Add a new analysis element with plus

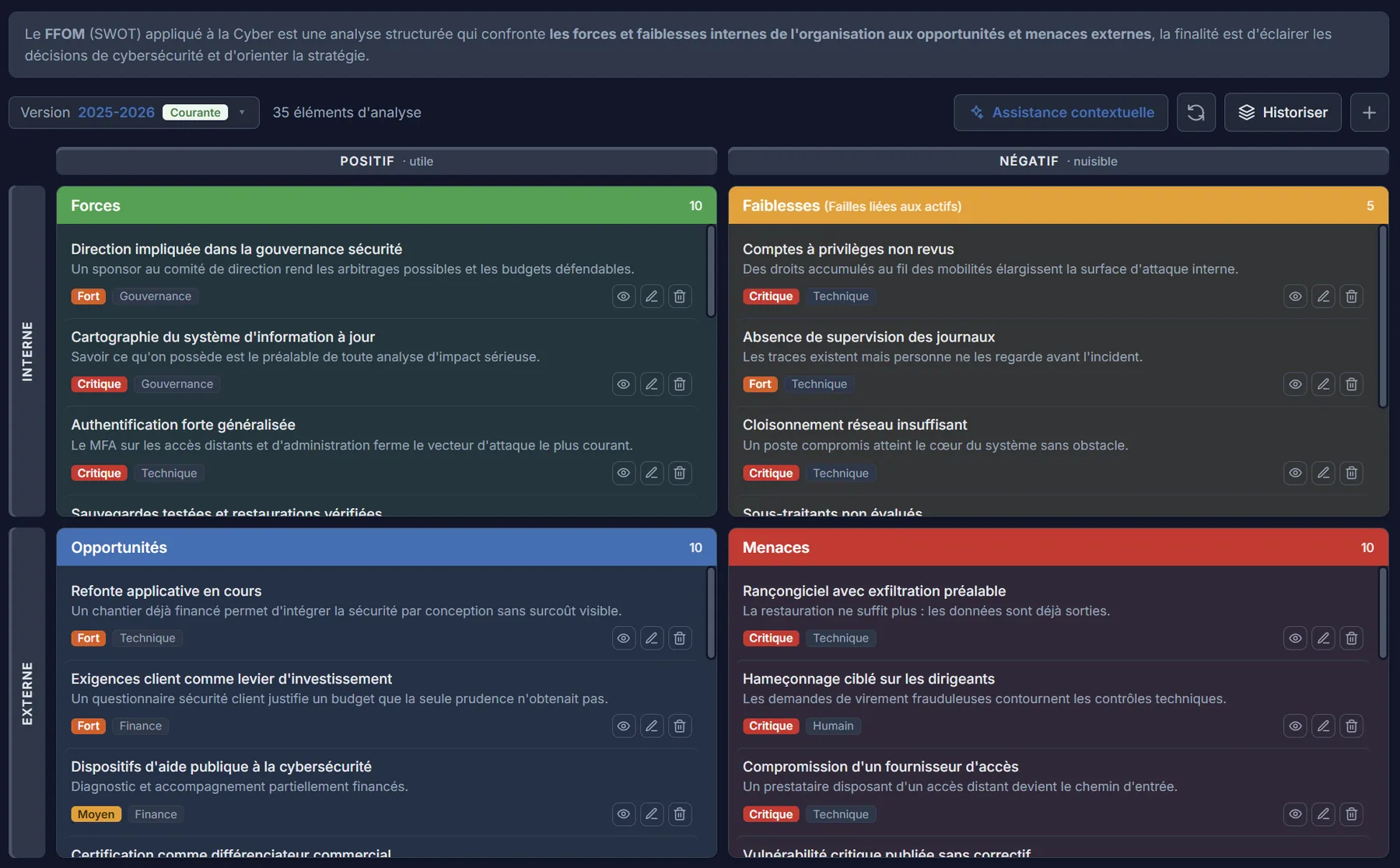click(x=1370, y=113)
